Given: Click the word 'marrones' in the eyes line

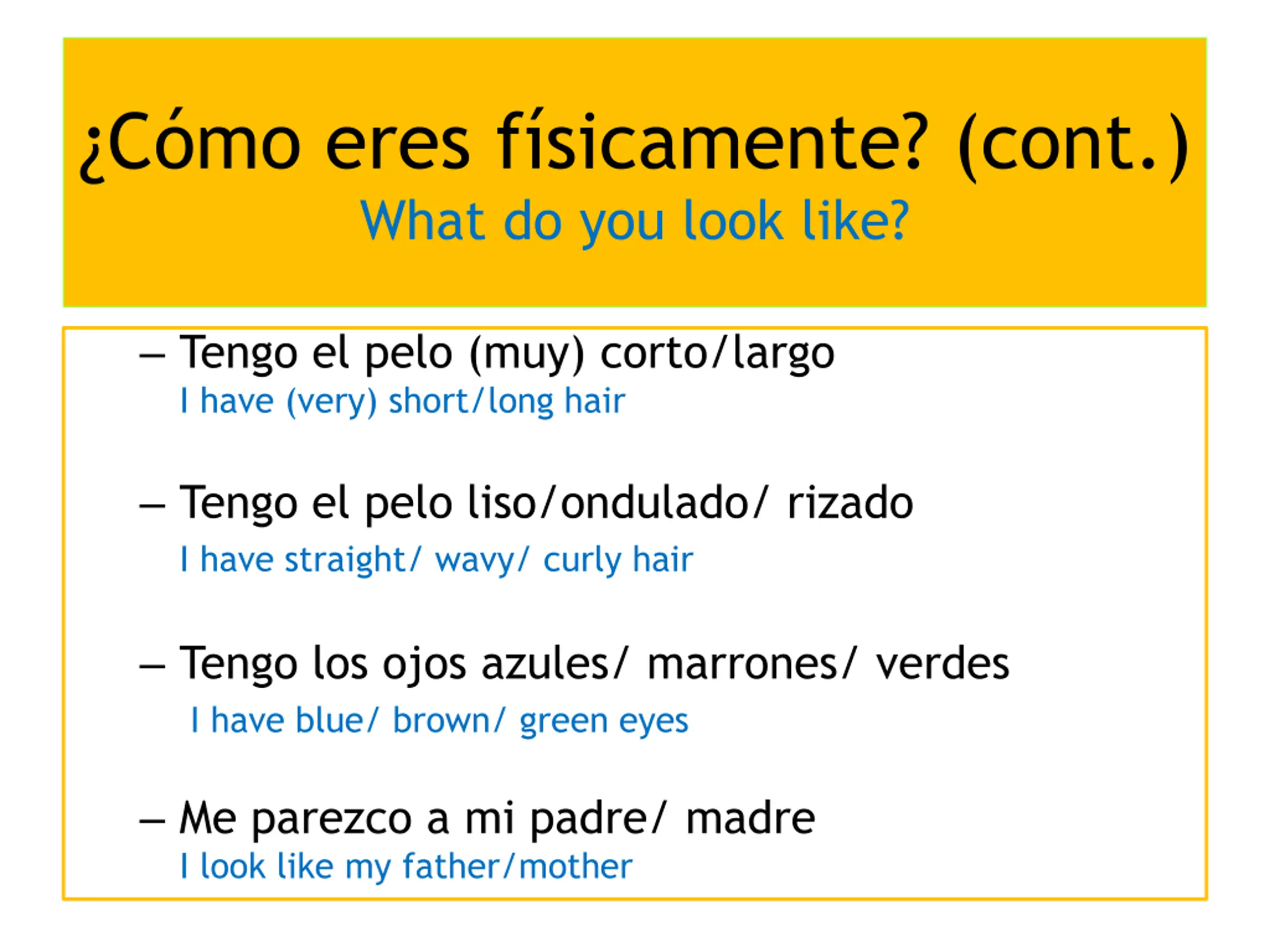Looking at the screenshot, I should 742,665.
